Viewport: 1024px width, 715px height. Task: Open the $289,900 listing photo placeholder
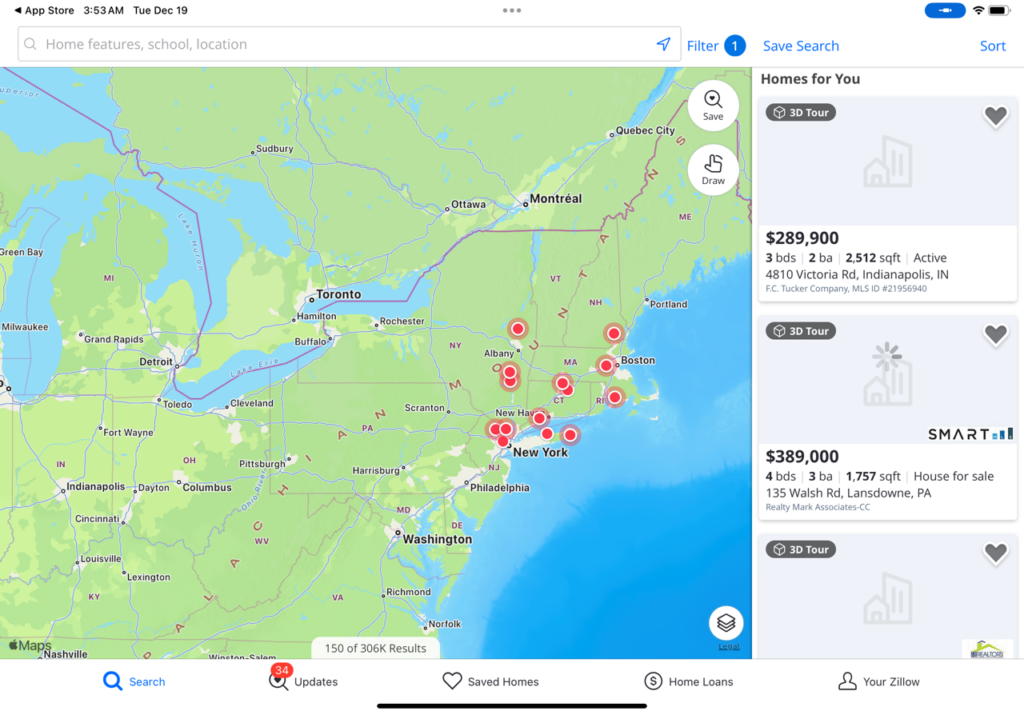click(x=888, y=161)
